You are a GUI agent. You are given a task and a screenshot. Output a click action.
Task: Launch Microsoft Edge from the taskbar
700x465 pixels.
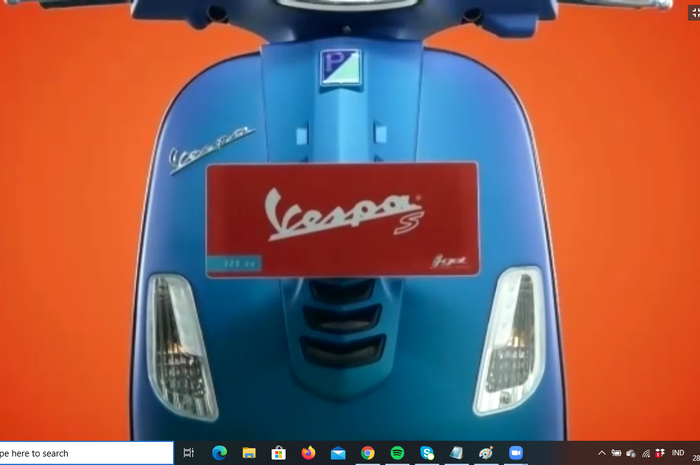point(219,453)
